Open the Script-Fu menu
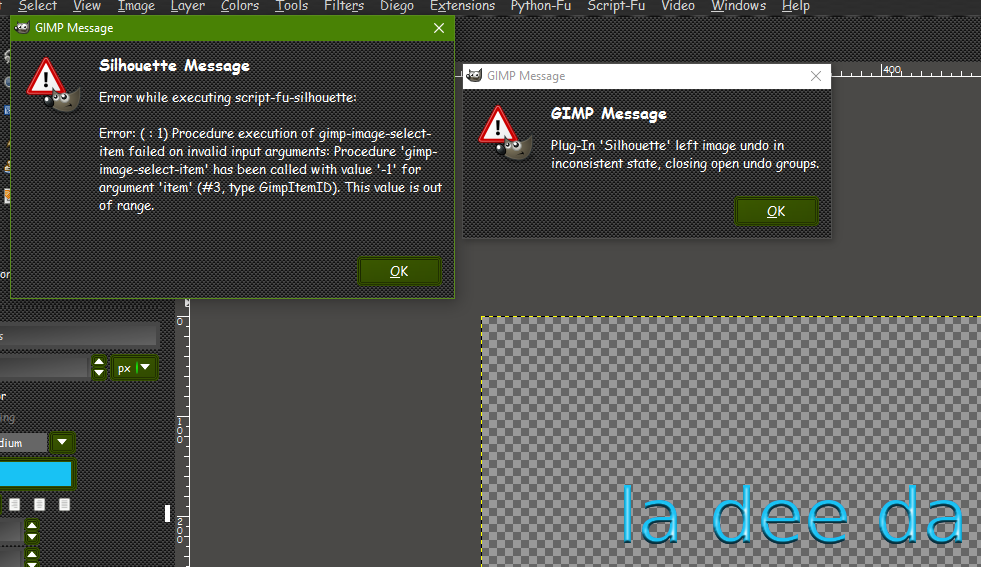 coord(616,6)
